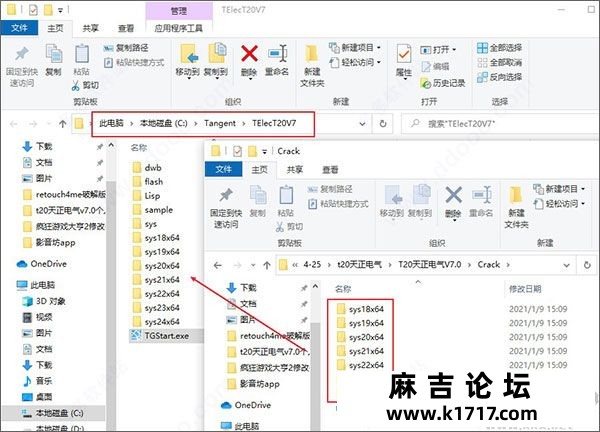This screenshot has width=600, height=432.
Task: Open File (文件) tab in Crack window
Action: [x=223, y=169]
